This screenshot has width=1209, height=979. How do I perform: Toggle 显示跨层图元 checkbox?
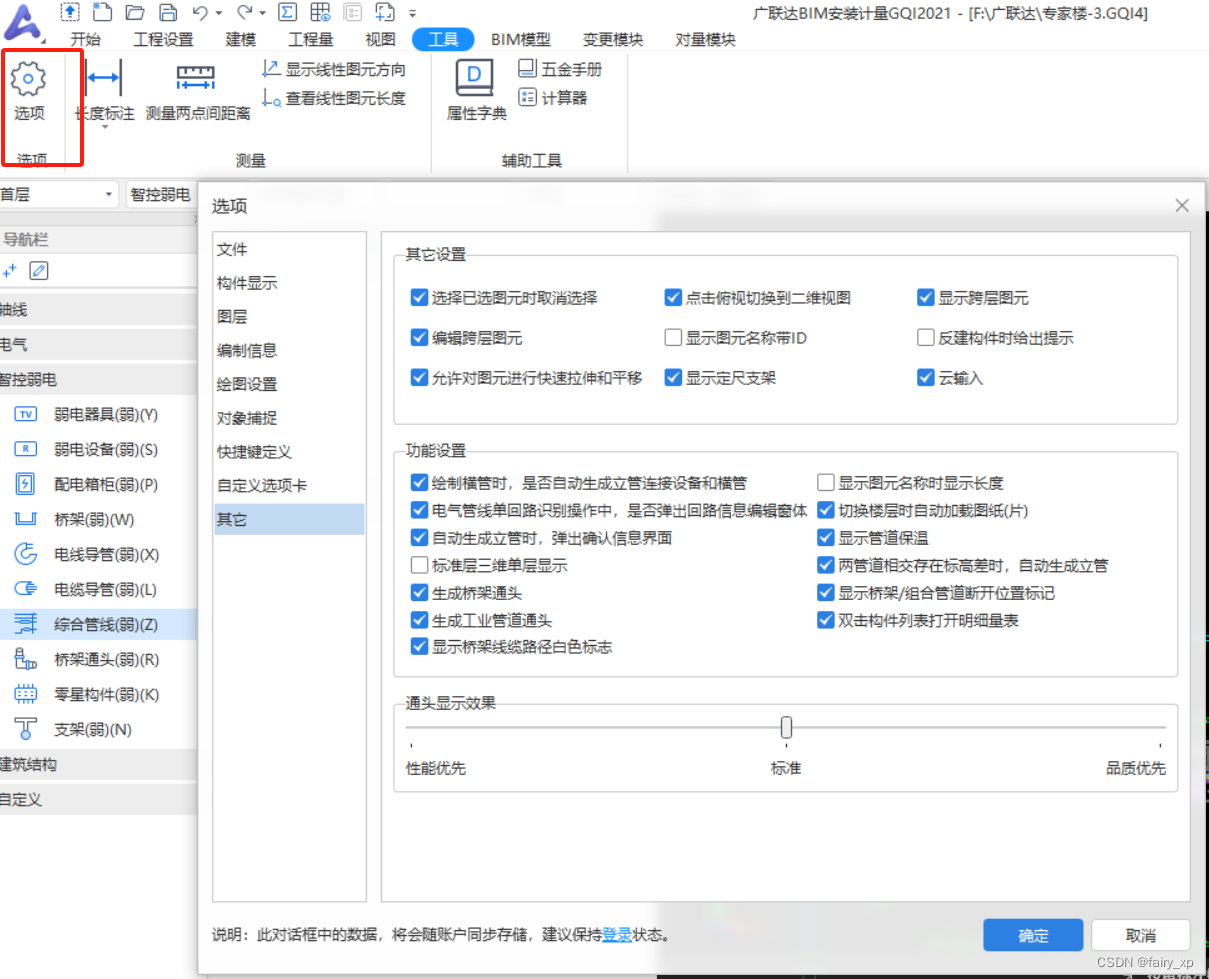(x=926, y=298)
